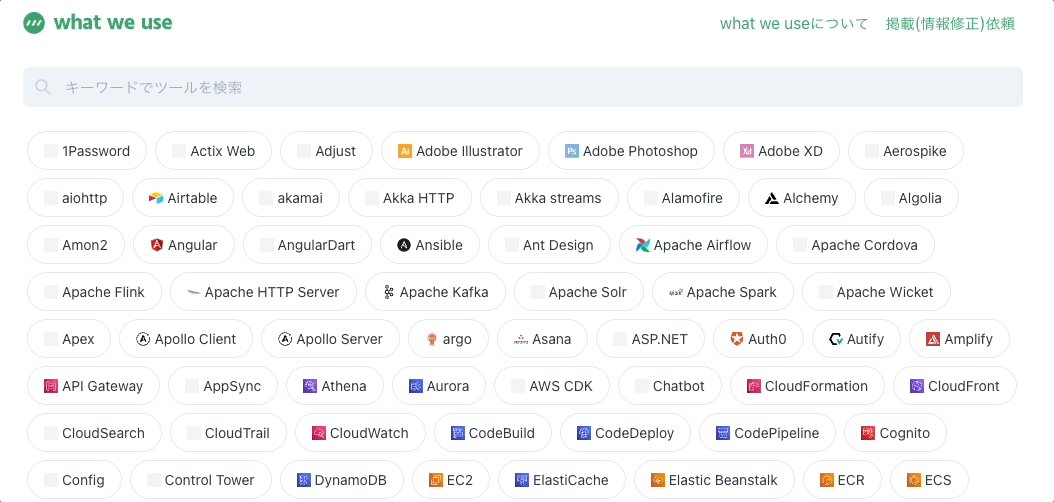The height and width of the screenshot is (502, 1054).
Task: Click the ECR icon
Action: click(827, 480)
